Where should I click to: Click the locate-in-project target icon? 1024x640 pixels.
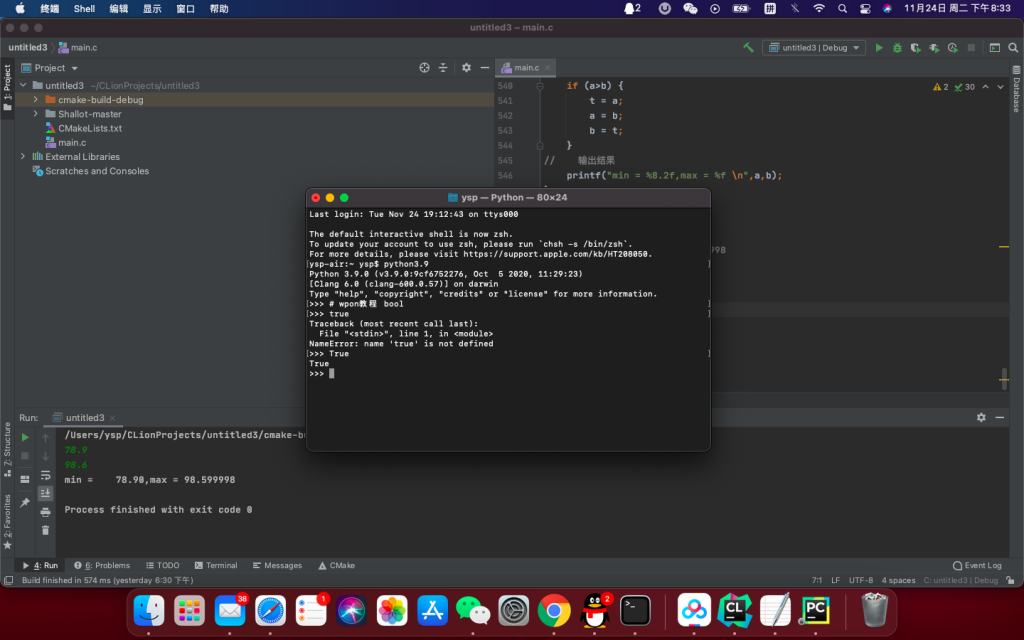tap(424, 68)
